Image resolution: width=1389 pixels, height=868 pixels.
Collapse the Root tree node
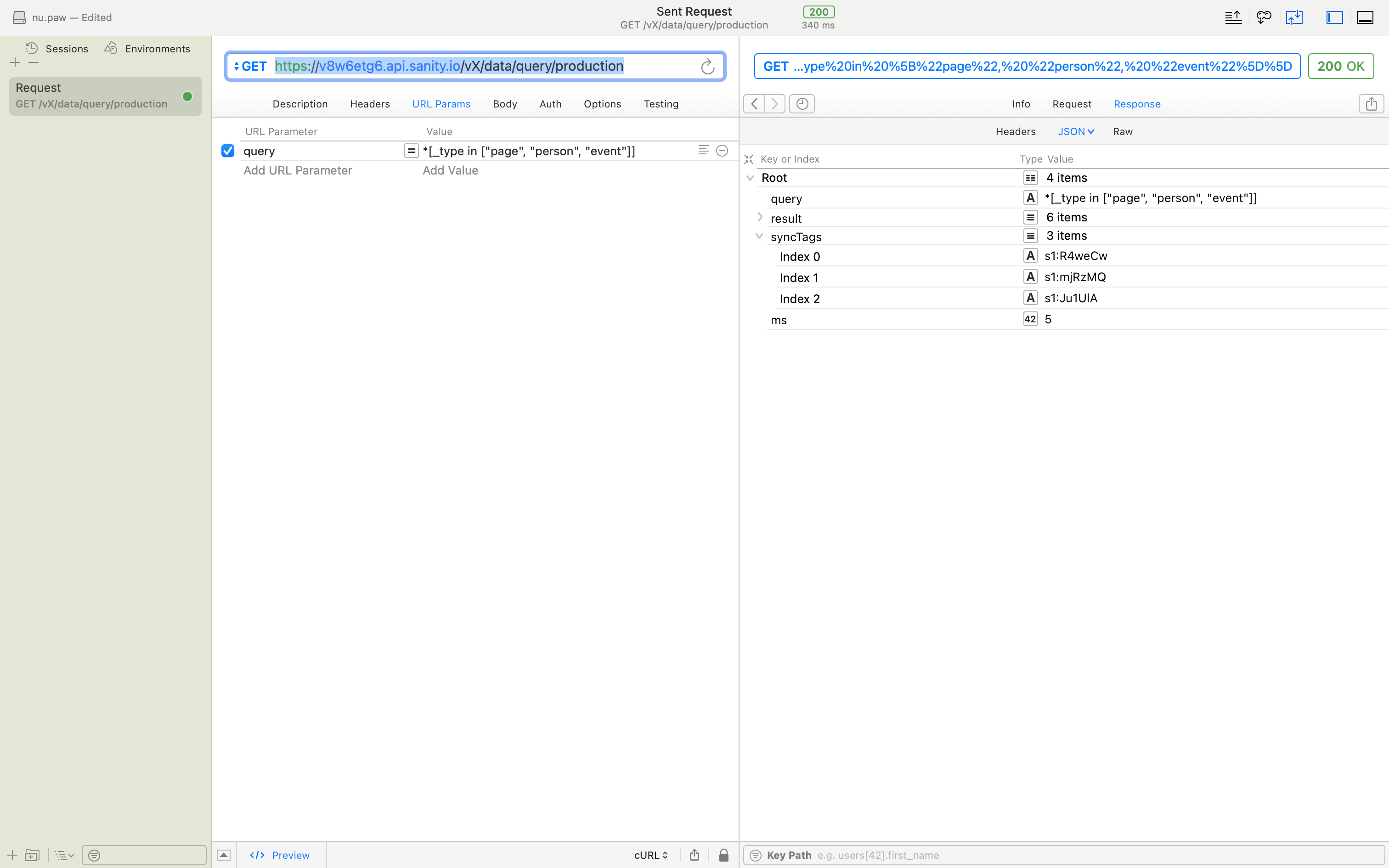750,178
